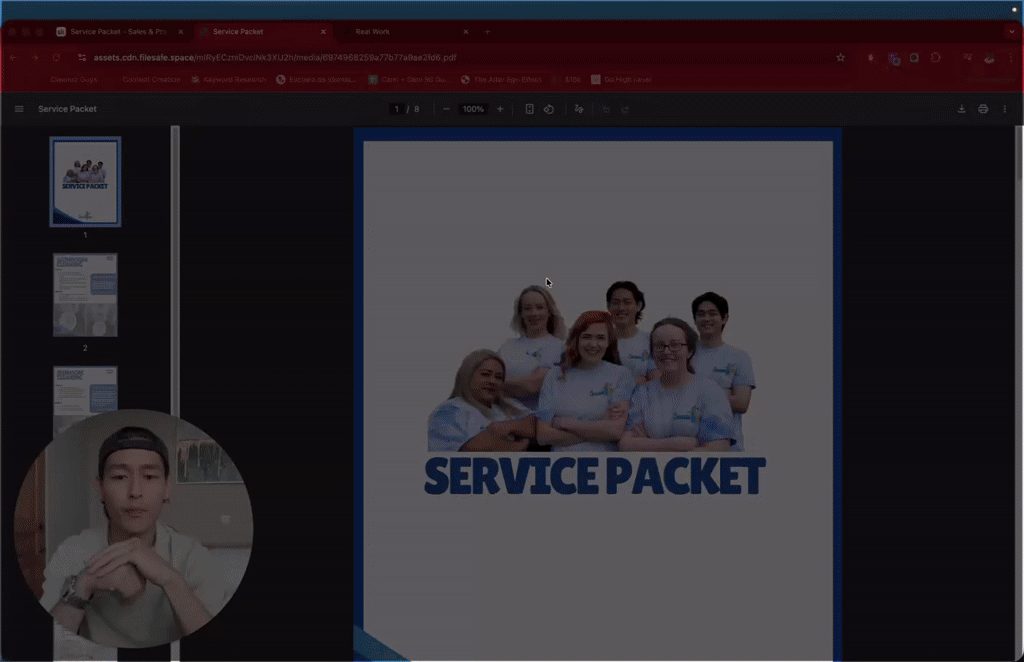Image resolution: width=1024 pixels, height=662 pixels.
Task: Go forward in browser history
Action: 35,57
